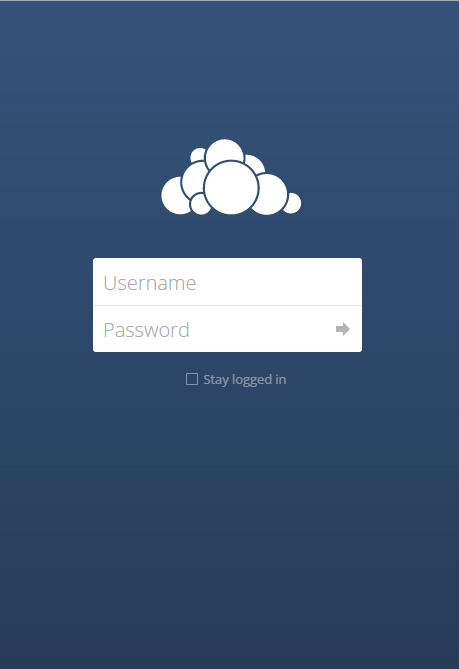Tick the box beside Stay logged in
This screenshot has height=669, width=459.
click(192, 379)
